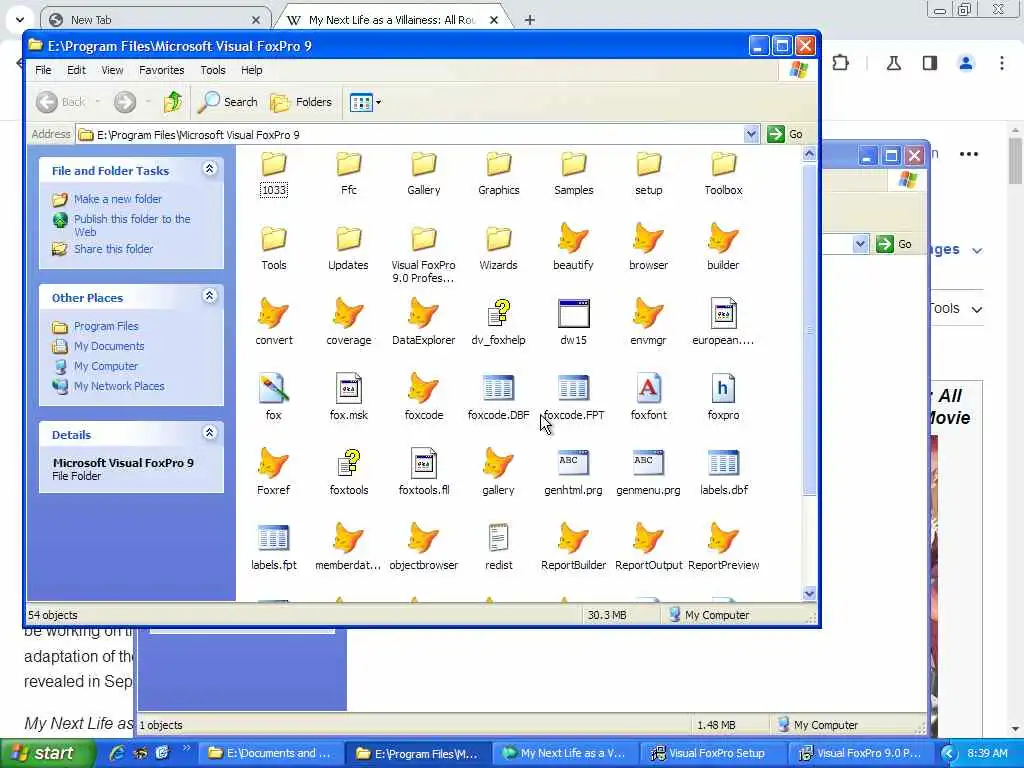Launch Internet Explorer from quick launch
Image resolution: width=1024 pixels, height=768 pixels.
[x=117, y=753]
